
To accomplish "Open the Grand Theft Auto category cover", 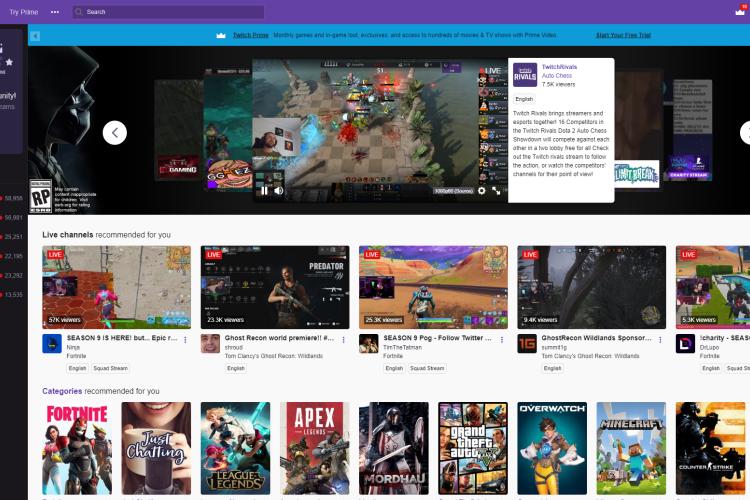I will [x=473, y=448].
